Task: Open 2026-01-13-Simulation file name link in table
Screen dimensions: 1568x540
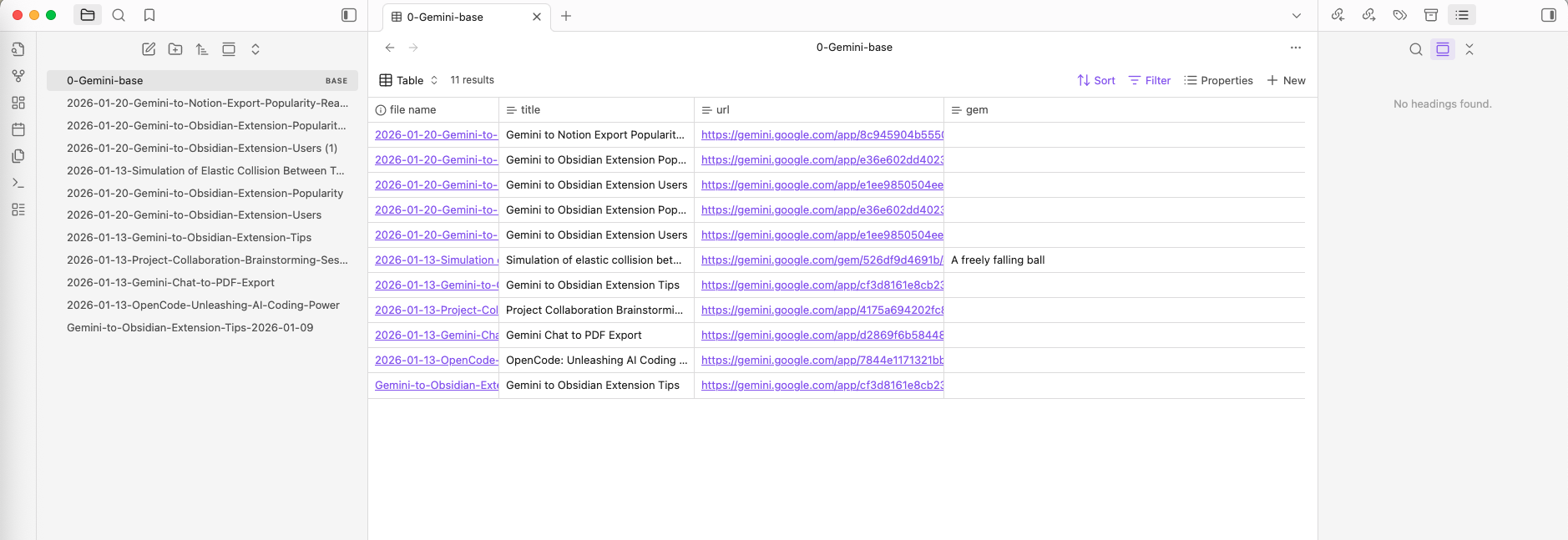Action: tap(437, 260)
